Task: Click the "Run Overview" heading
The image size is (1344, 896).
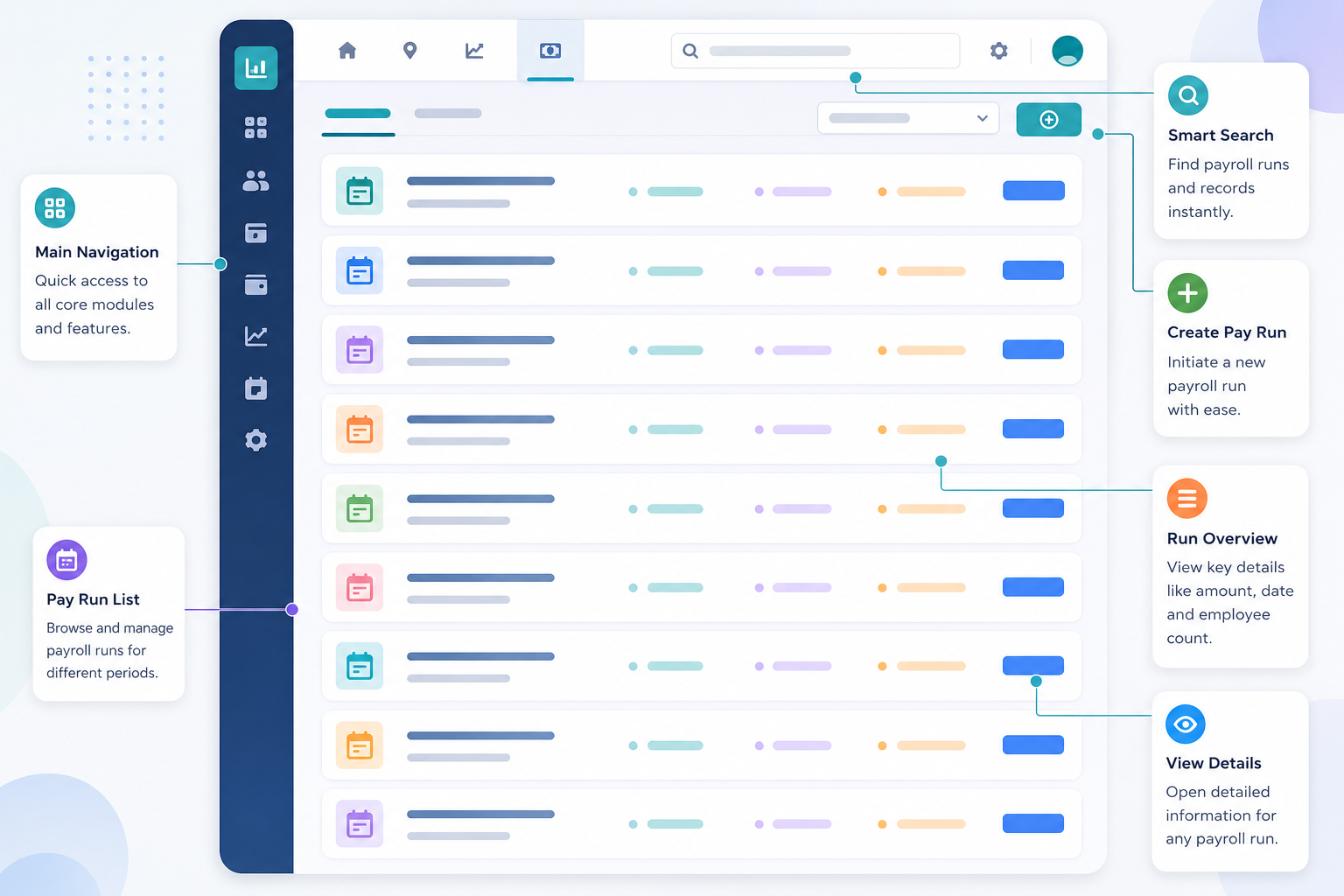Action: (1222, 539)
